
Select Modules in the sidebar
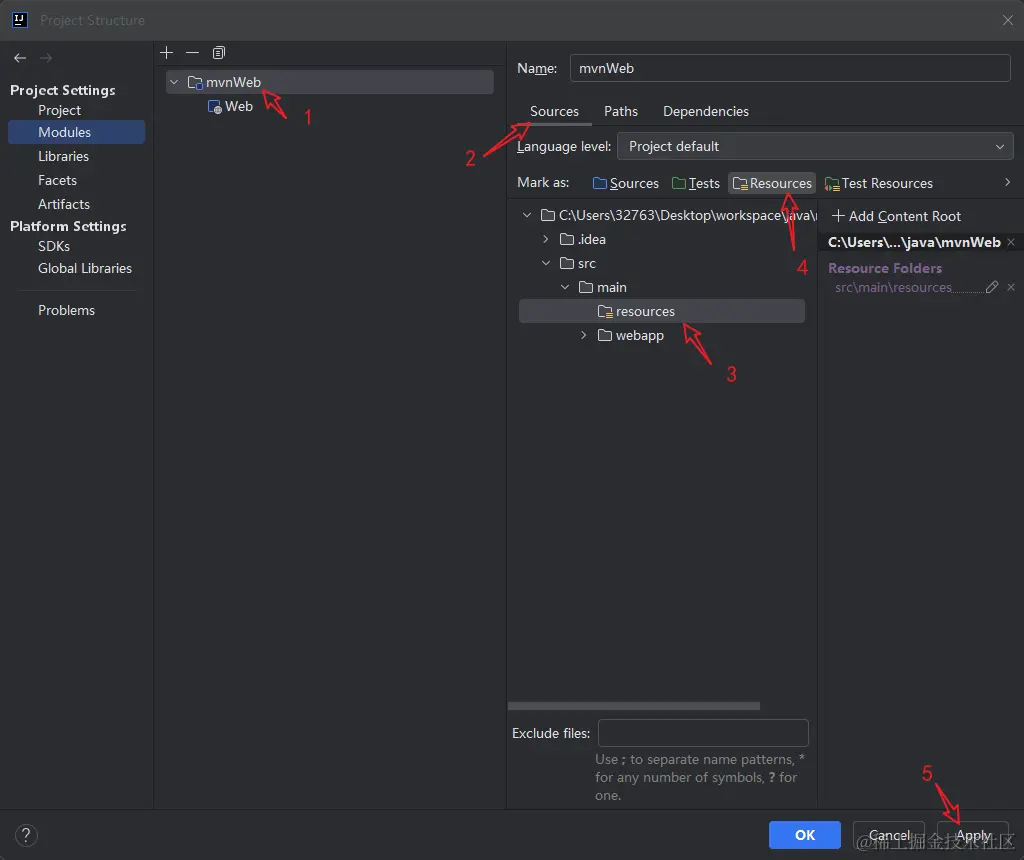pyautogui.click(x=76, y=132)
